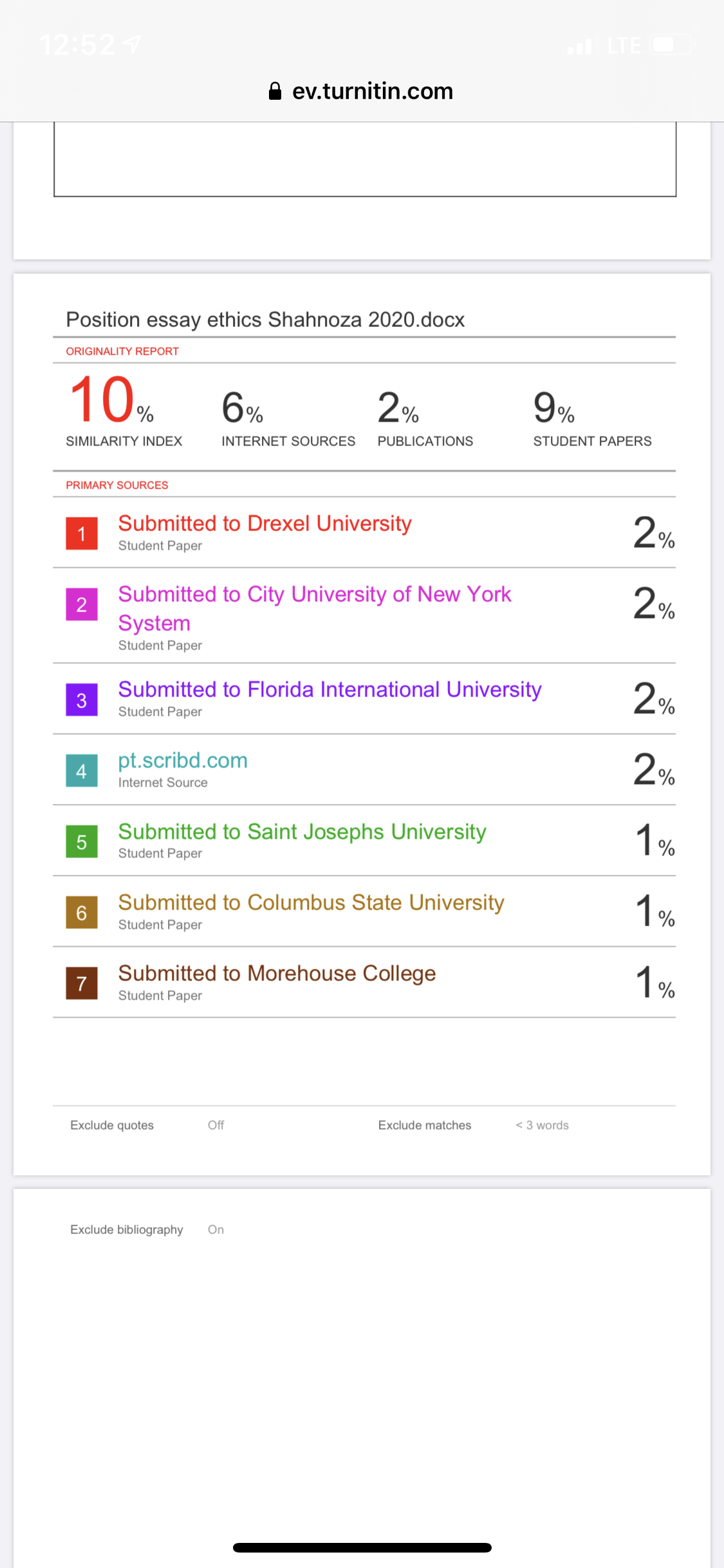Viewport: 724px width, 1568px height.
Task: Open the pt.scribd.com internet source
Action: [x=183, y=760]
